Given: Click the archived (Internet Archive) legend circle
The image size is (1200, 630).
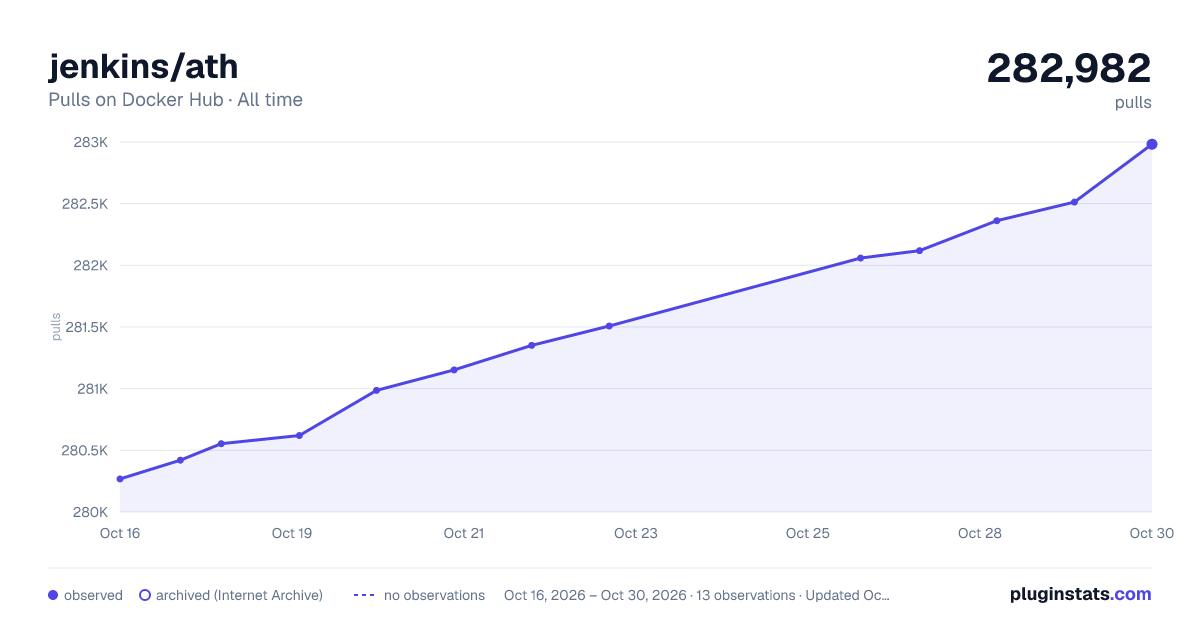Looking at the screenshot, I should point(144,595).
